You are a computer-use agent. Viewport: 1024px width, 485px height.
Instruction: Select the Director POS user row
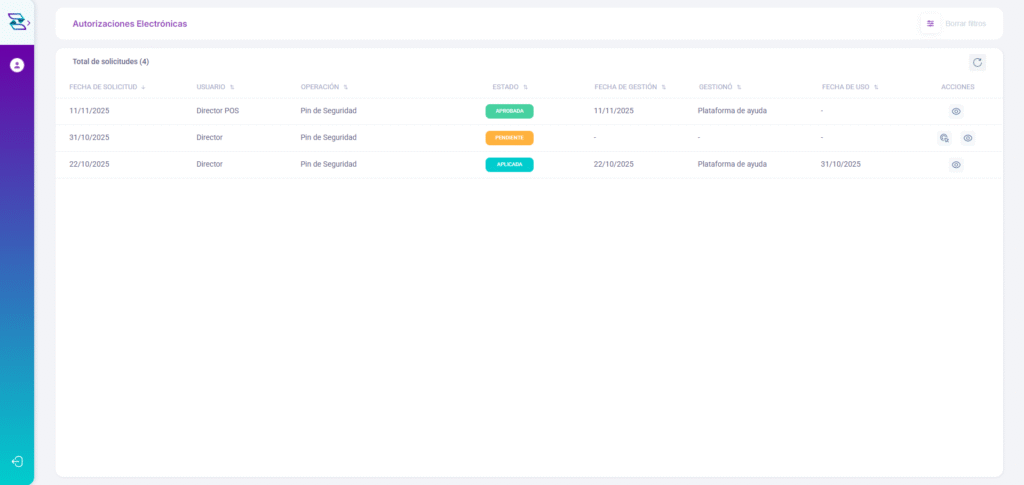pyautogui.click(x=217, y=111)
